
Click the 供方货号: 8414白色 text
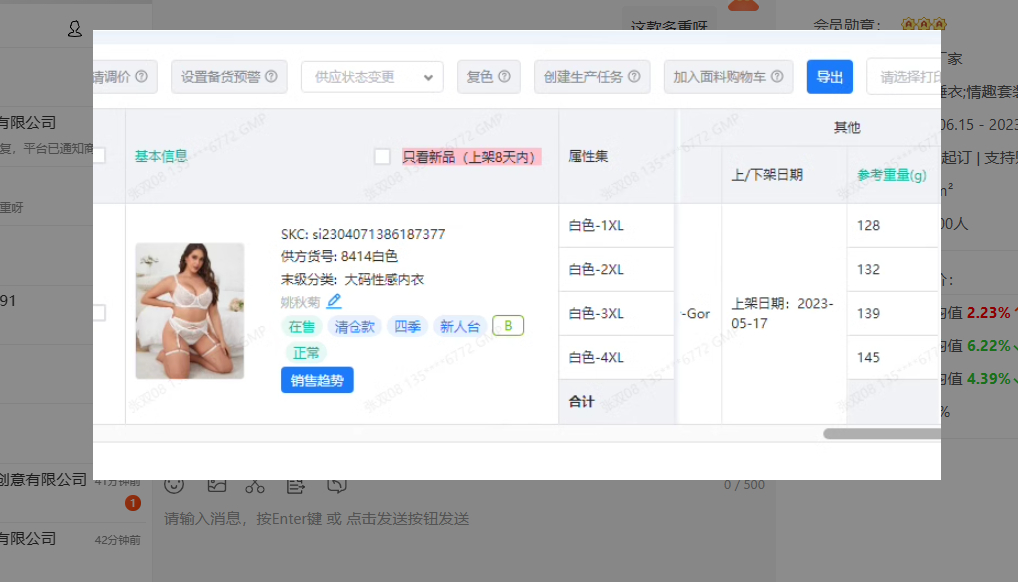click(339, 257)
